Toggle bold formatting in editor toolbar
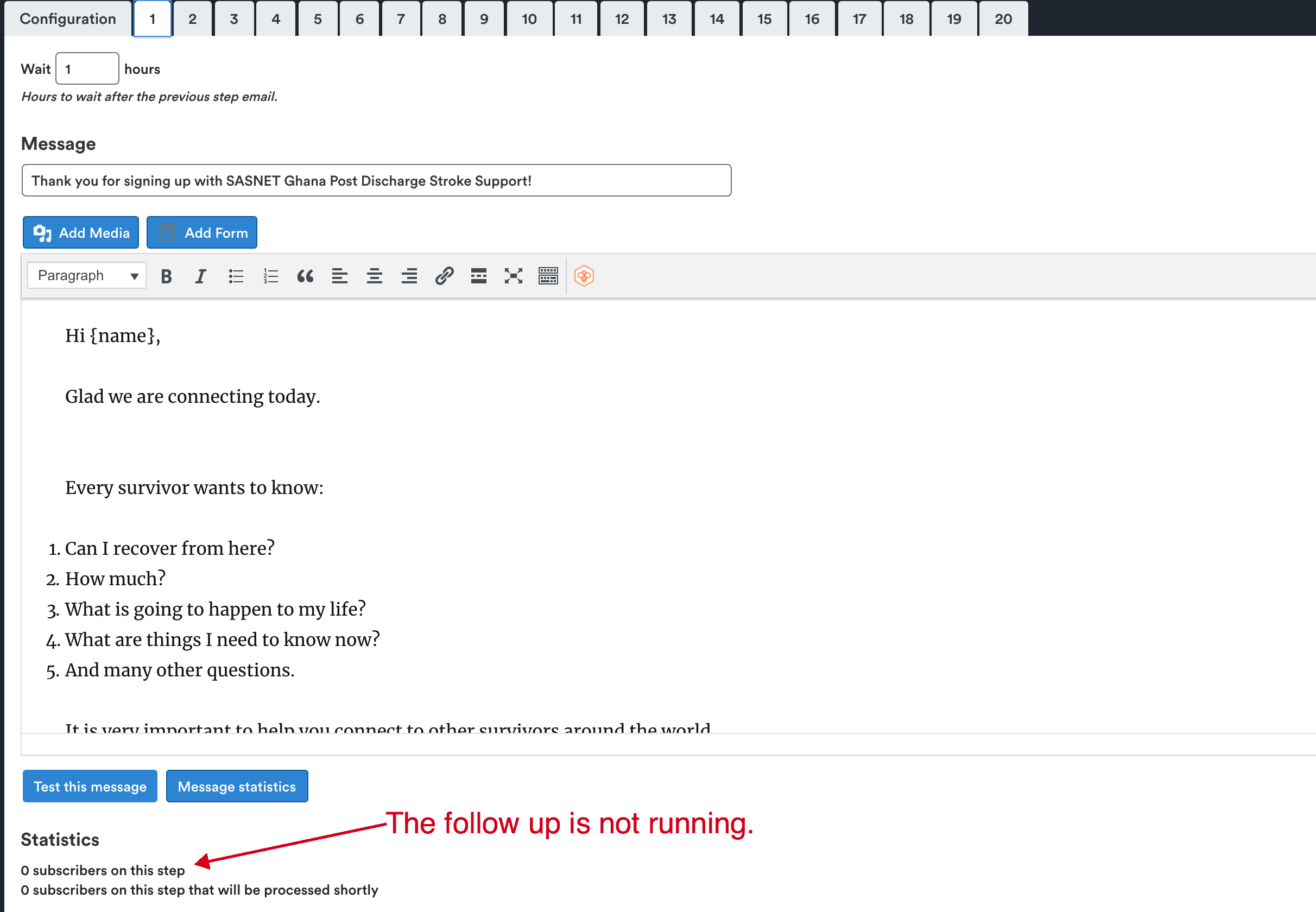Viewport: 1316px width, 912px height. 166,276
